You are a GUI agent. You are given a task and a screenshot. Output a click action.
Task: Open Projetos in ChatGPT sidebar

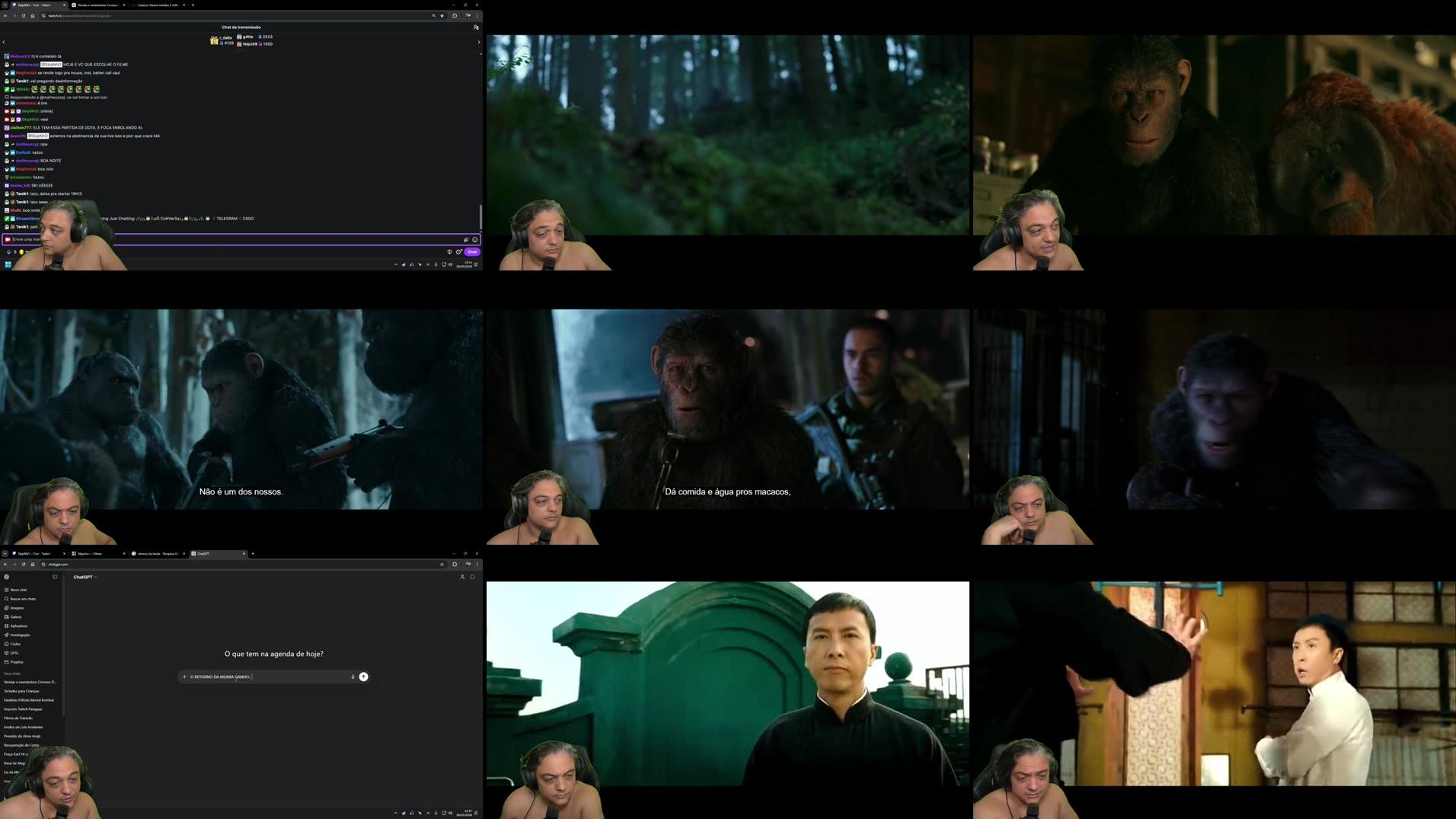[17, 662]
